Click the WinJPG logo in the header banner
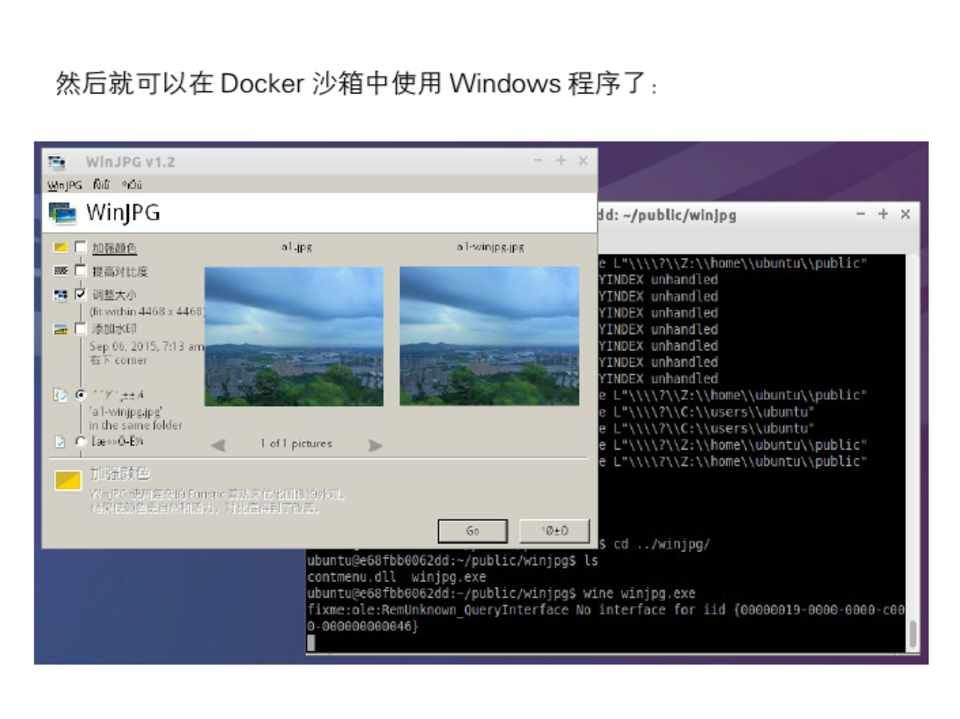960x719 pixels. (x=63, y=212)
